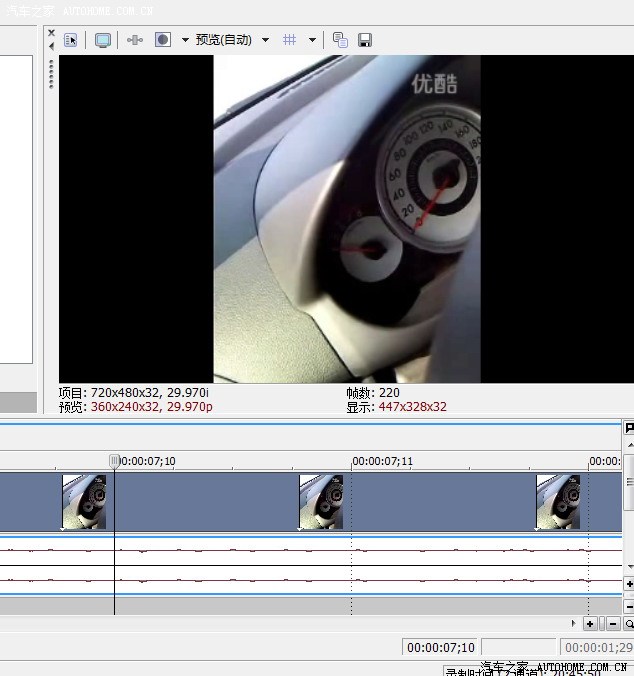Copy preview snapshot to clipboard
The width and height of the screenshot is (634, 676).
340,40
